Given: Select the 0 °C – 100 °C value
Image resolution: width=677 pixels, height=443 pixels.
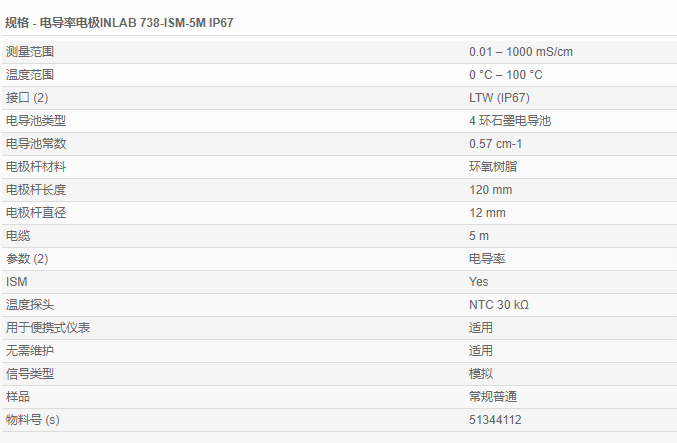Looking at the screenshot, I should coord(506,74).
